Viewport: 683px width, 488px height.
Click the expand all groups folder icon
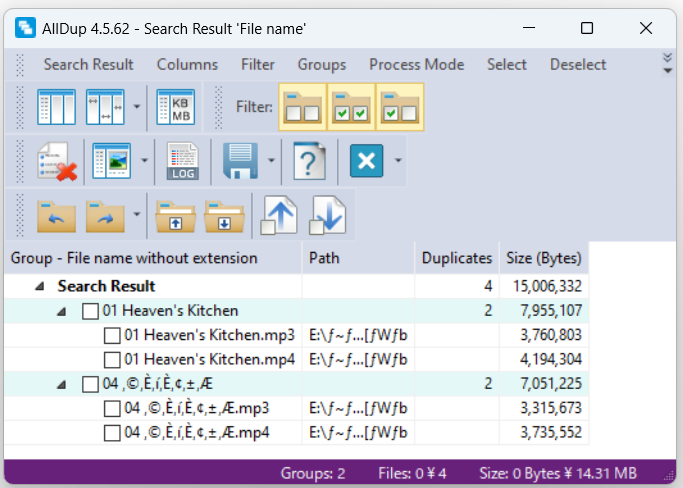click(x=224, y=216)
